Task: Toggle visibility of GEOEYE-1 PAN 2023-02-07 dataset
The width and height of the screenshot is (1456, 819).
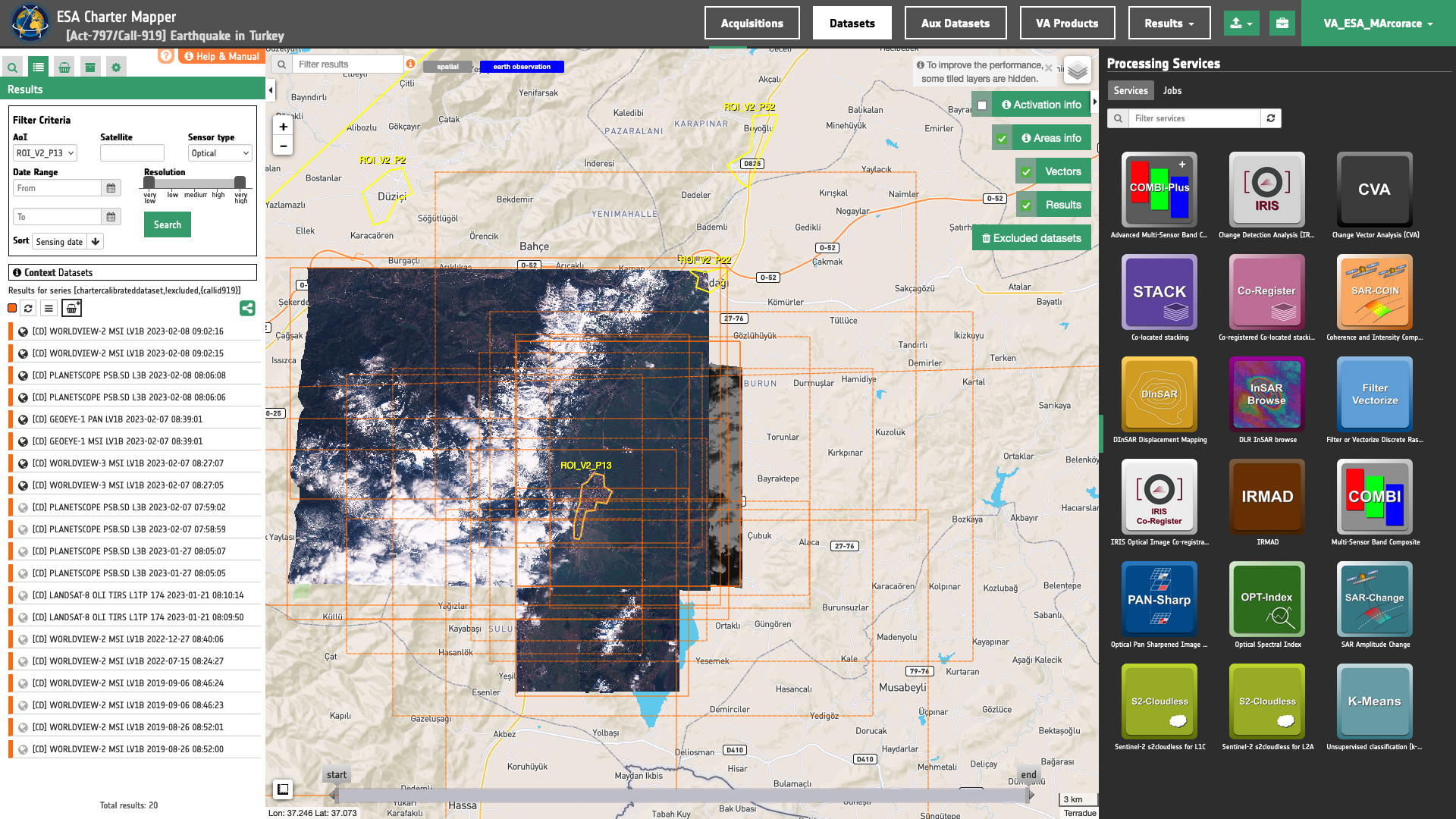Action: tap(24, 419)
